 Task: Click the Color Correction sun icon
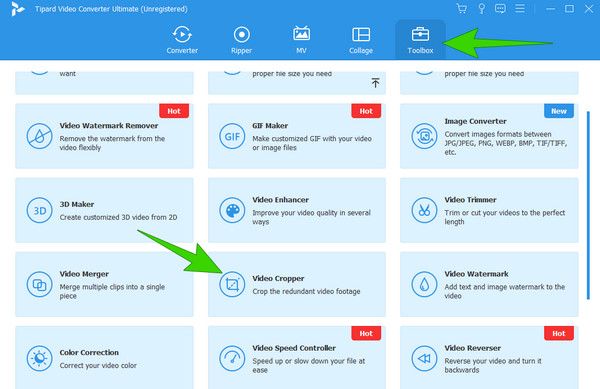click(x=39, y=359)
